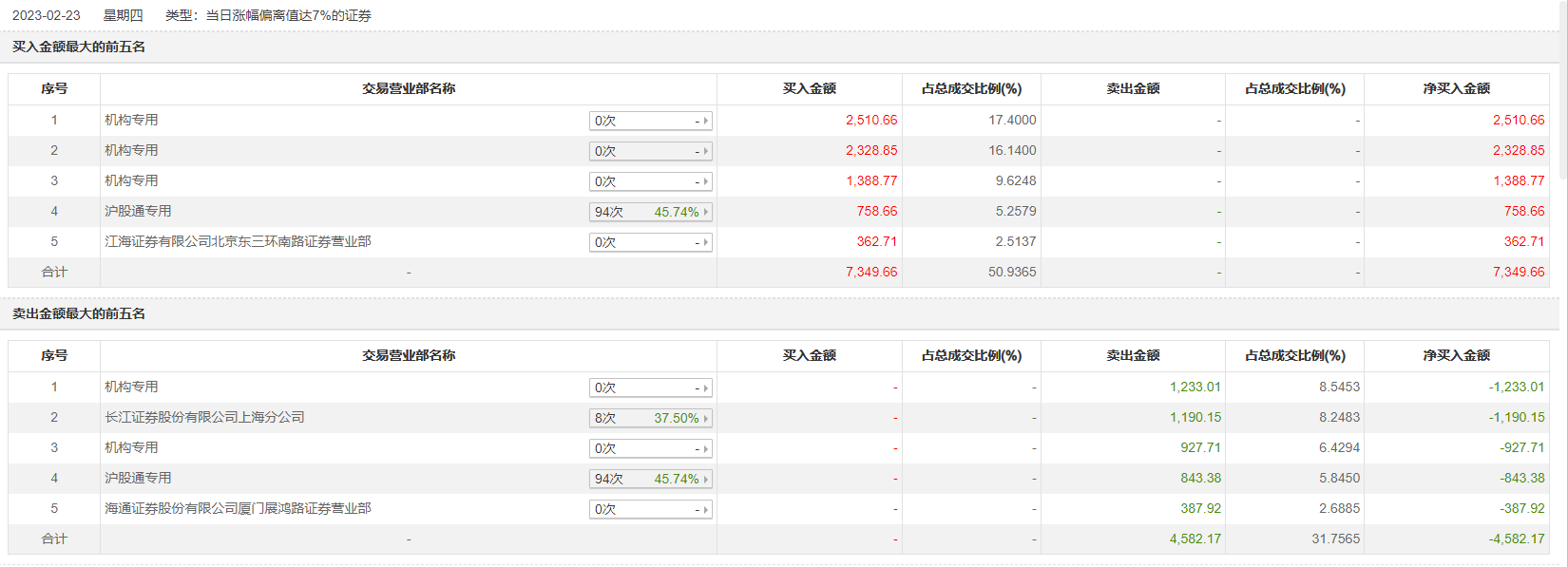Expand the 0次 box in sell-table row 3
The width and height of the screenshot is (1568, 567).
(650, 448)
